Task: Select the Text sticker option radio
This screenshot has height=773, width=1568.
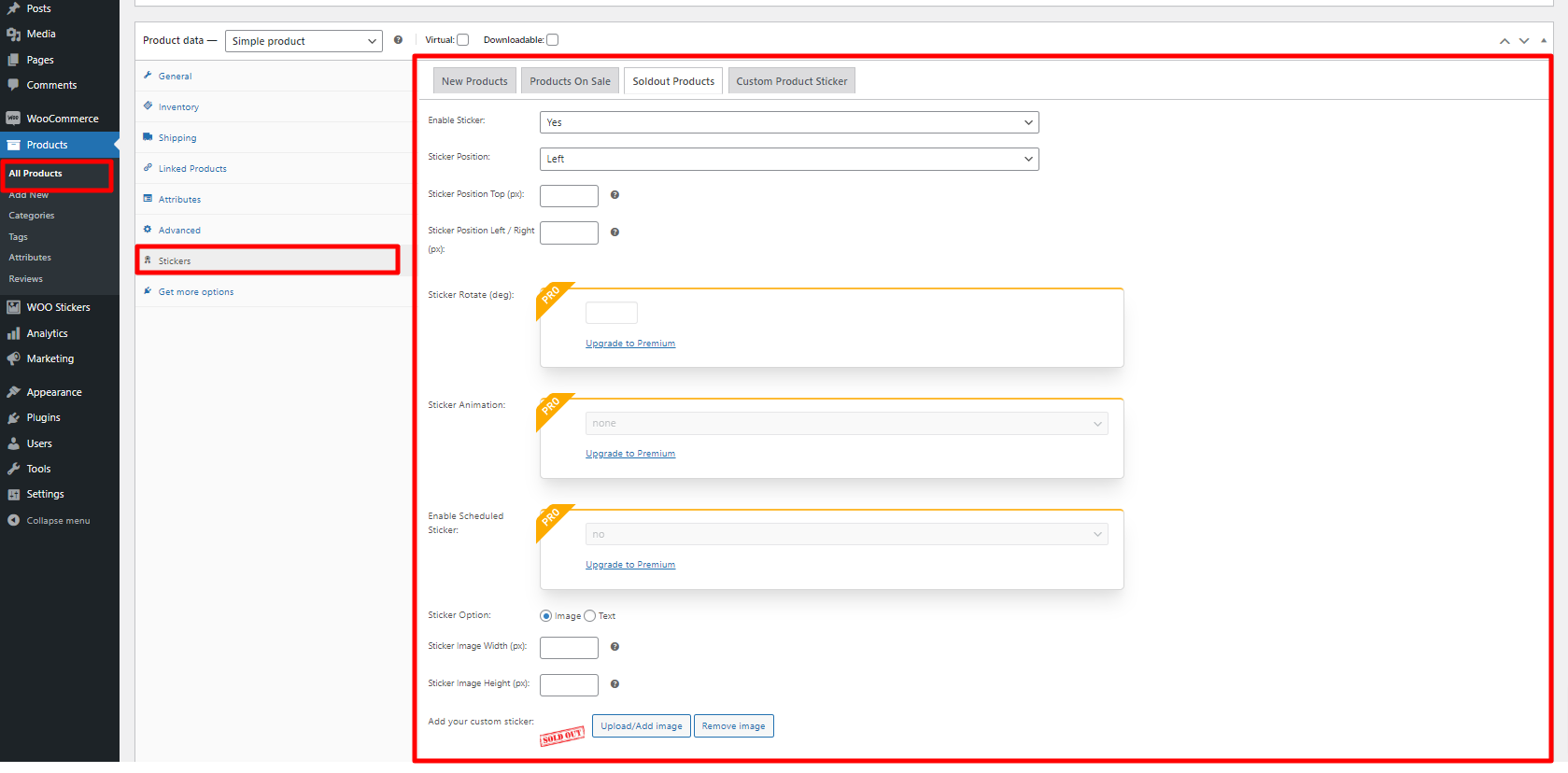Action: (589, 616)
